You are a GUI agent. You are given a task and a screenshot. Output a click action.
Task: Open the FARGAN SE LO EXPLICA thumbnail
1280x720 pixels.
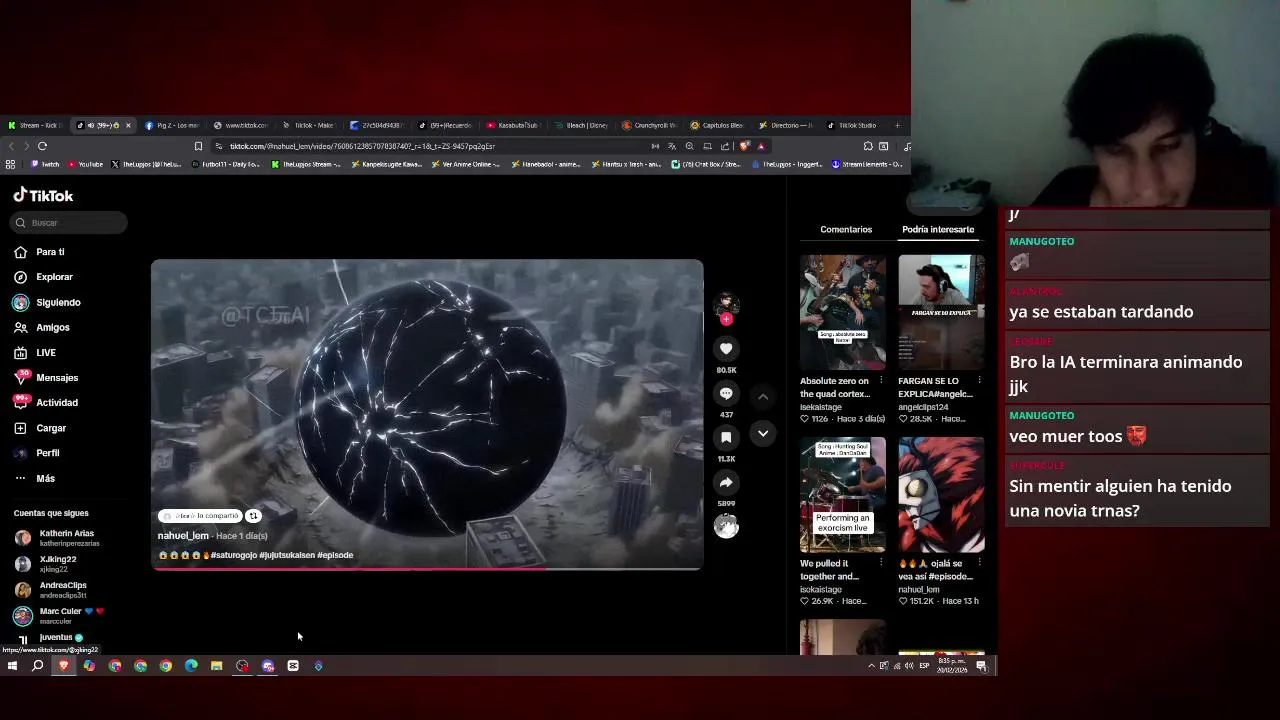(941, 313)
